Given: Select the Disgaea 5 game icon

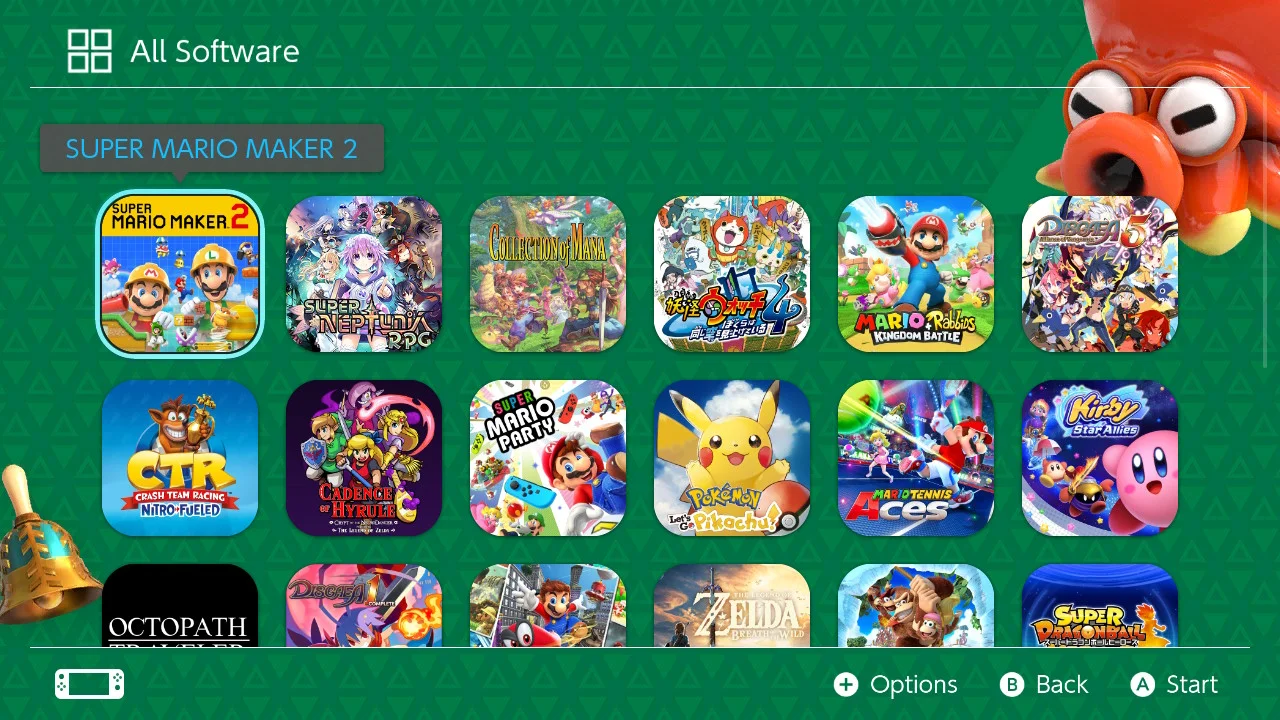Looking at the screenshot, I should [1100, 273].
